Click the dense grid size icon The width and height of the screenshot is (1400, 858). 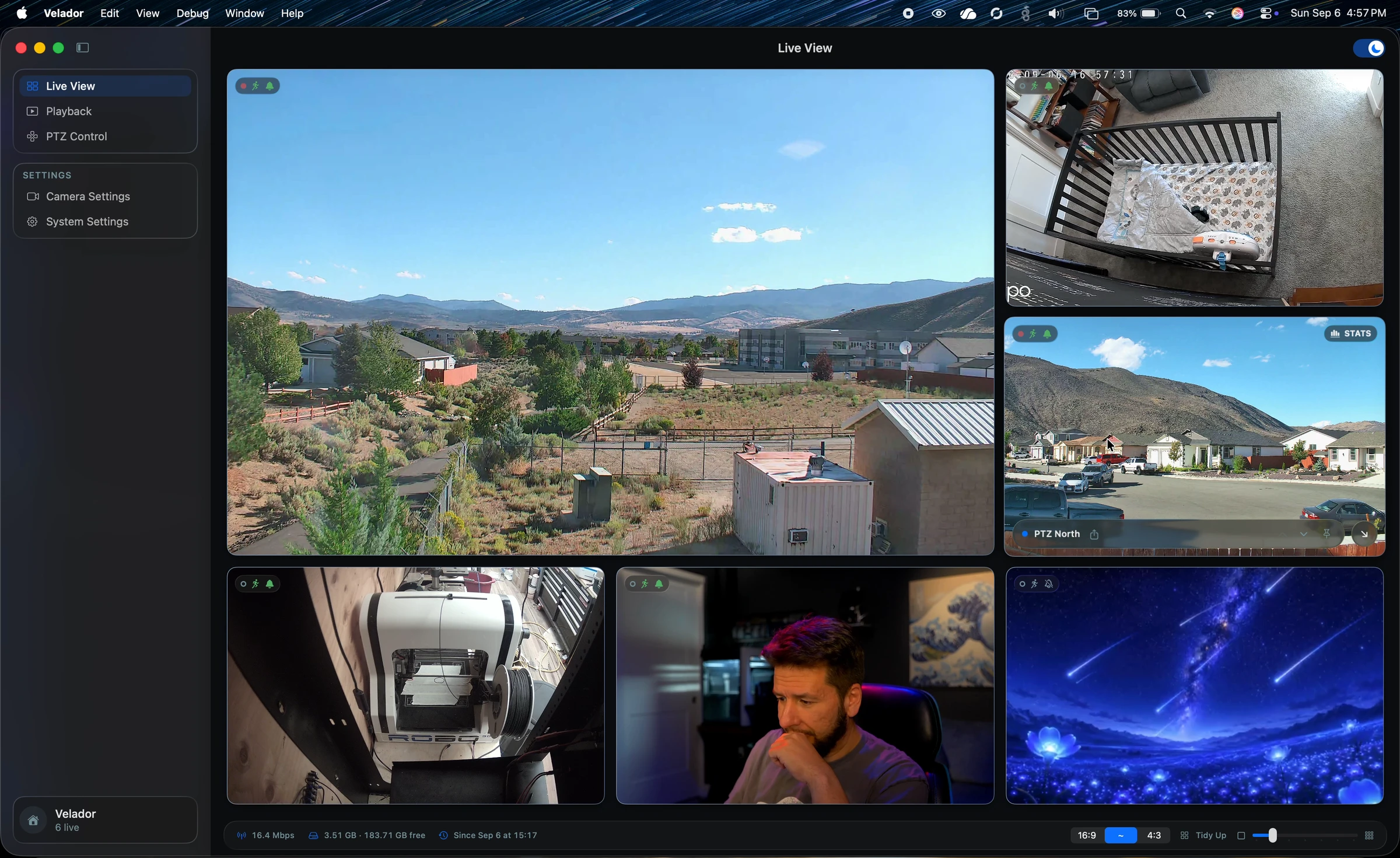point(1369,836)
